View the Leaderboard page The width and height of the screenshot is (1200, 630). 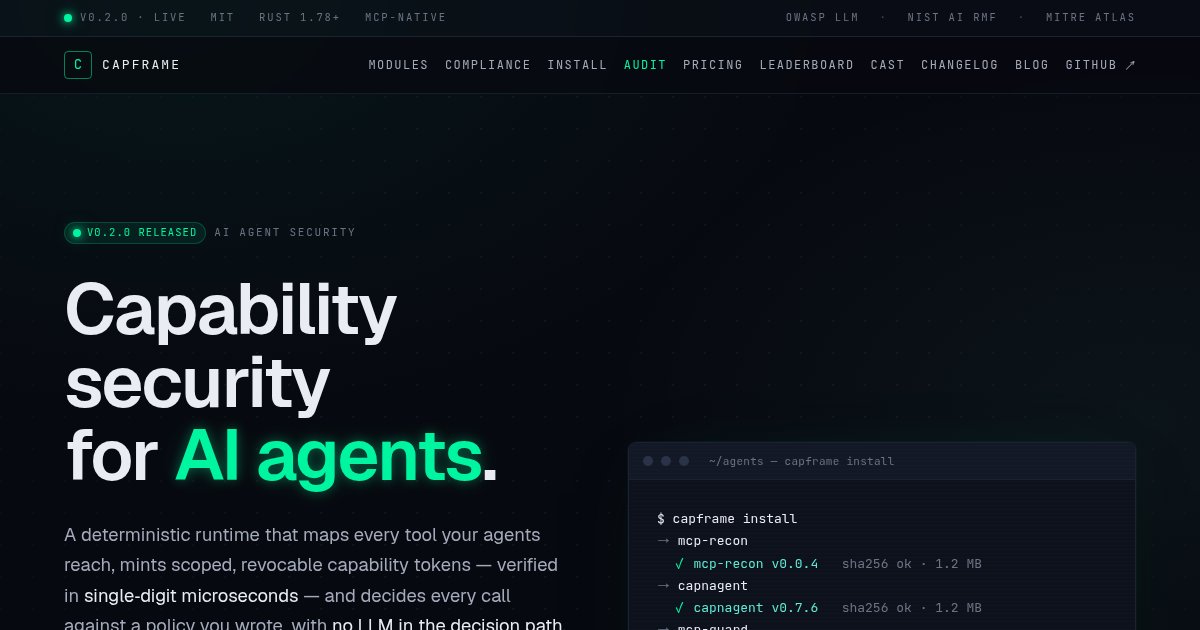[807, 65]
